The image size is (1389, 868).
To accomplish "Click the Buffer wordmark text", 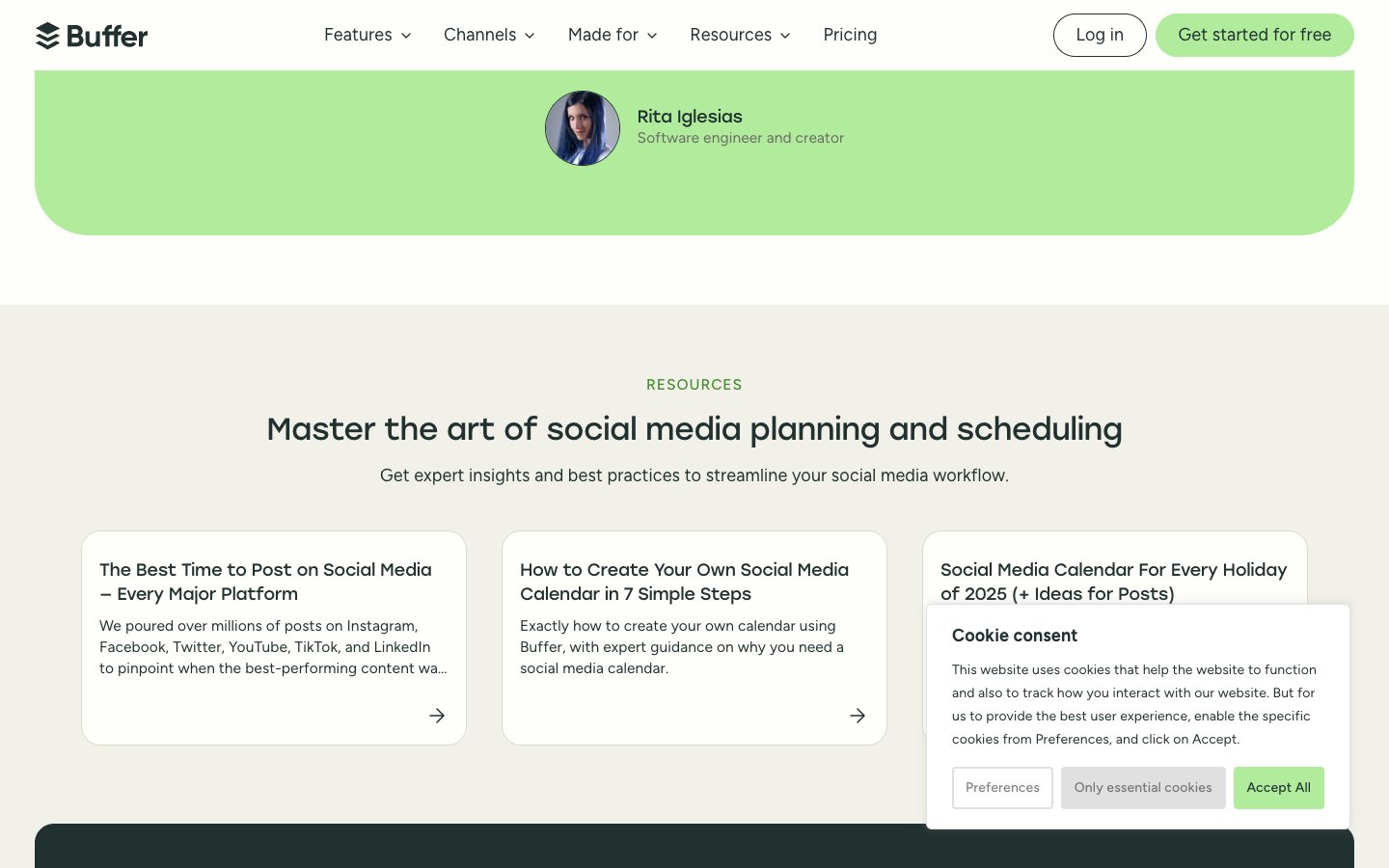I will coord(107,37).
